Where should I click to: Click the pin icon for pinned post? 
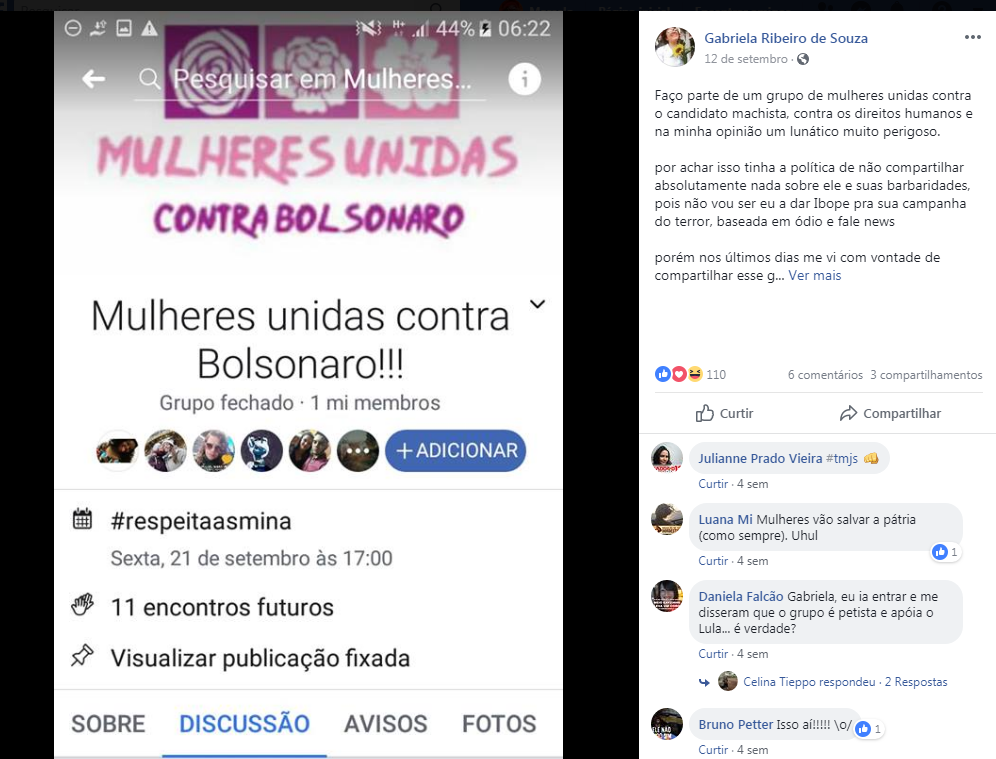coord(83,656)
